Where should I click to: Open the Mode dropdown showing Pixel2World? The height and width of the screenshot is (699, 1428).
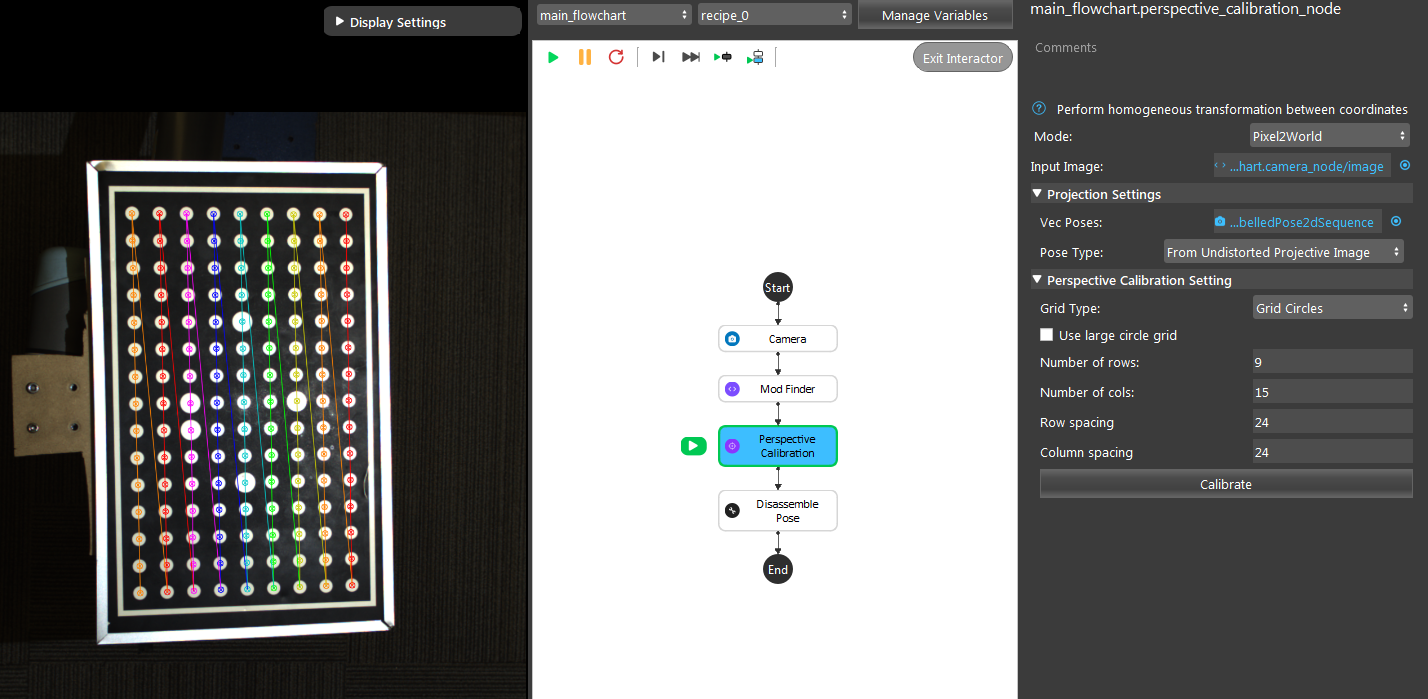coord(1329,136)
